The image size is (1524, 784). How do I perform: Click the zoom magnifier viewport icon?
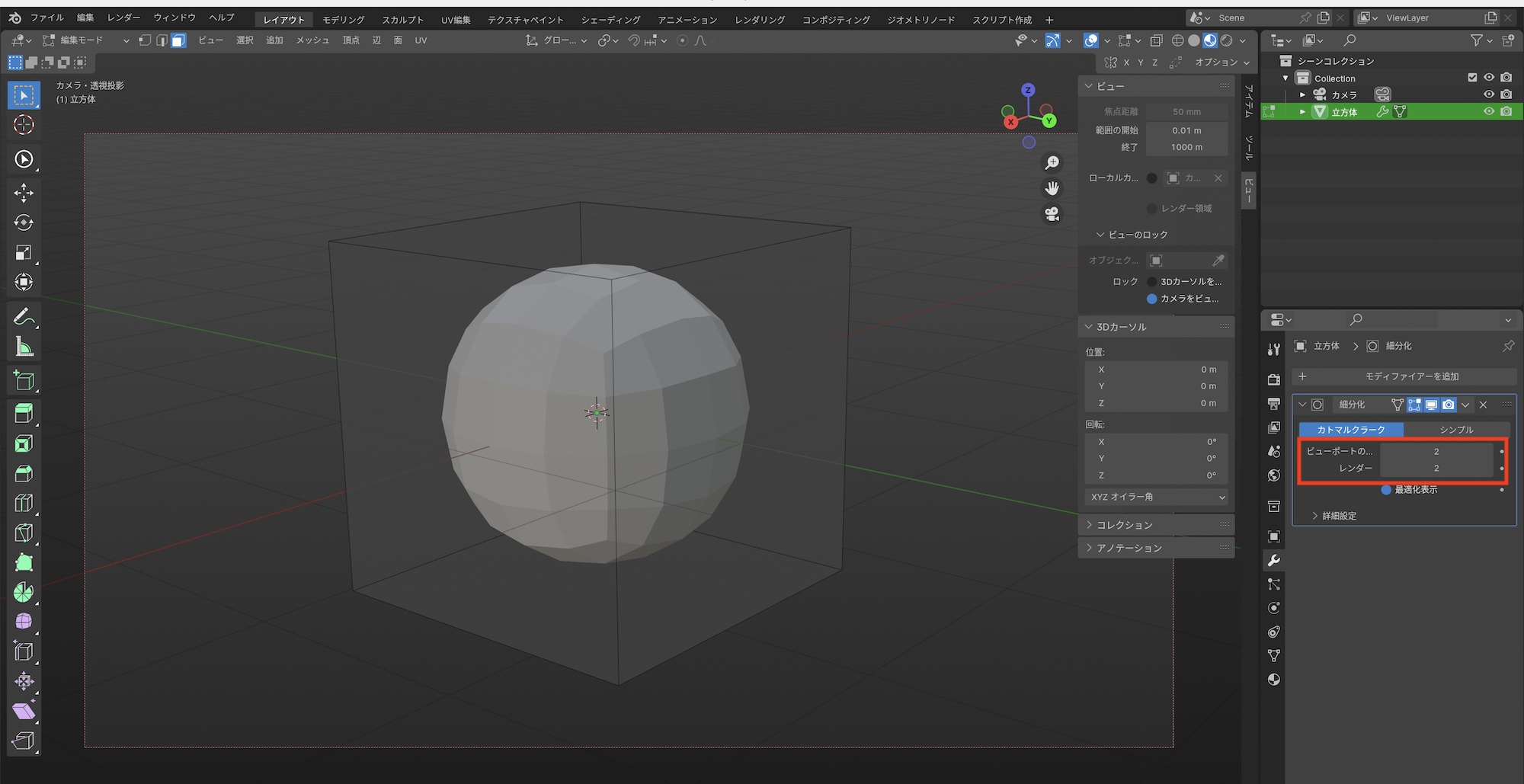(x=1052, y=163)
